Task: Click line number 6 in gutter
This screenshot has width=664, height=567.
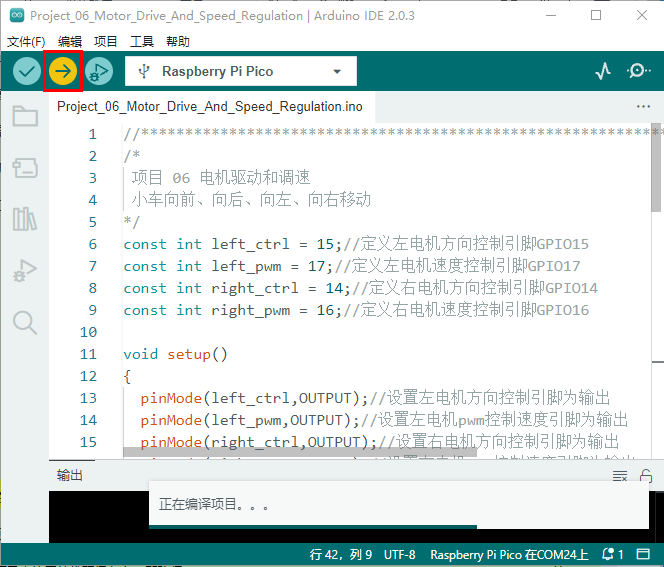Action: click(93, 244)
